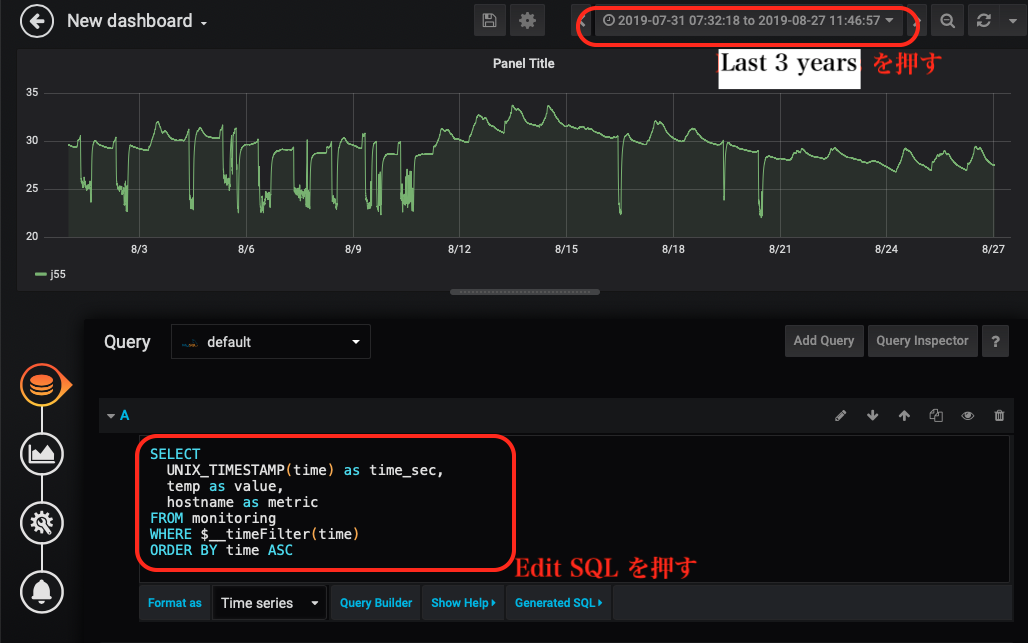Move query A down with the down arrow

(x=872, y=416)
